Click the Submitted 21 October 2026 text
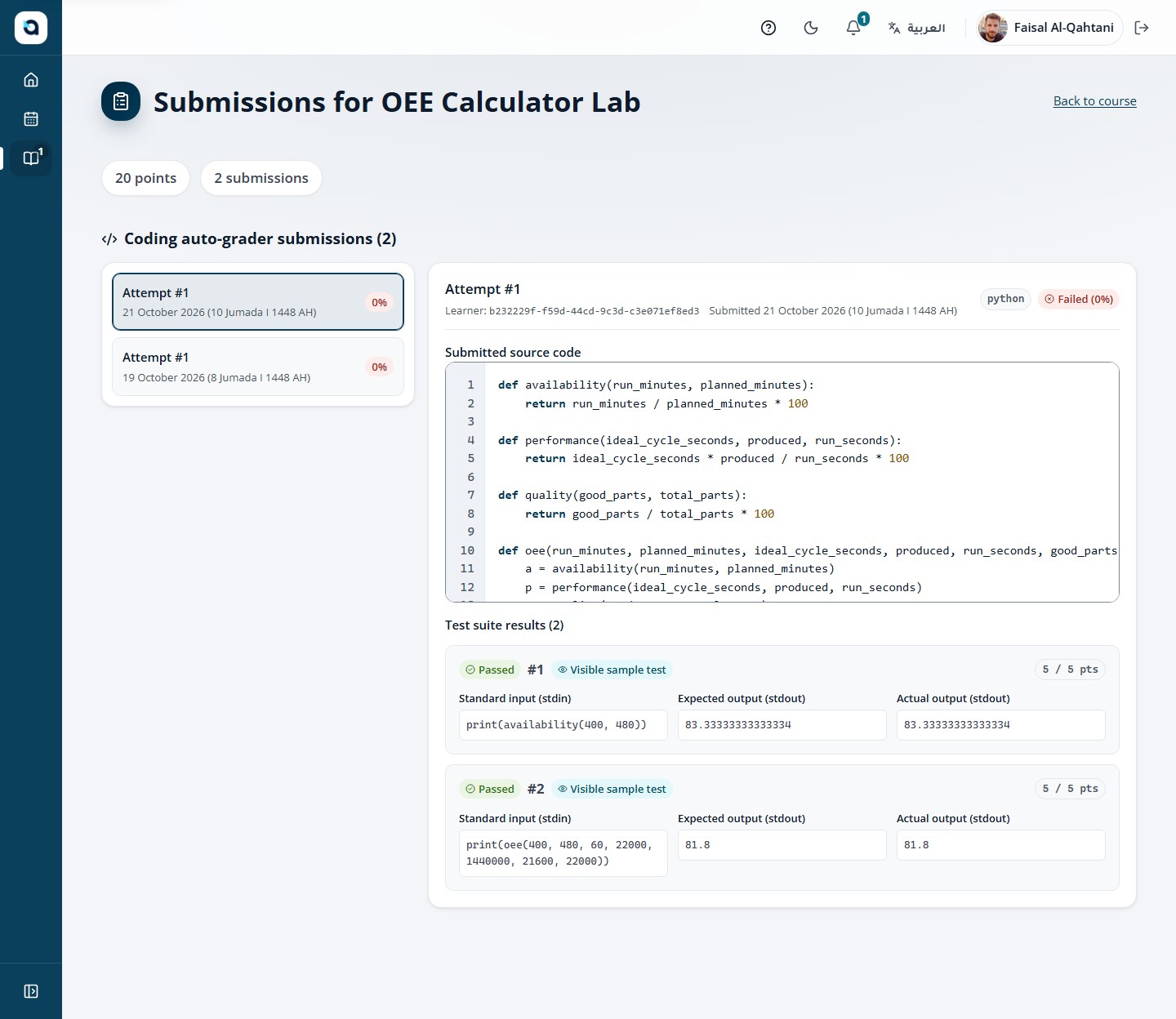1176x1019 pixels. coord(833,311)
